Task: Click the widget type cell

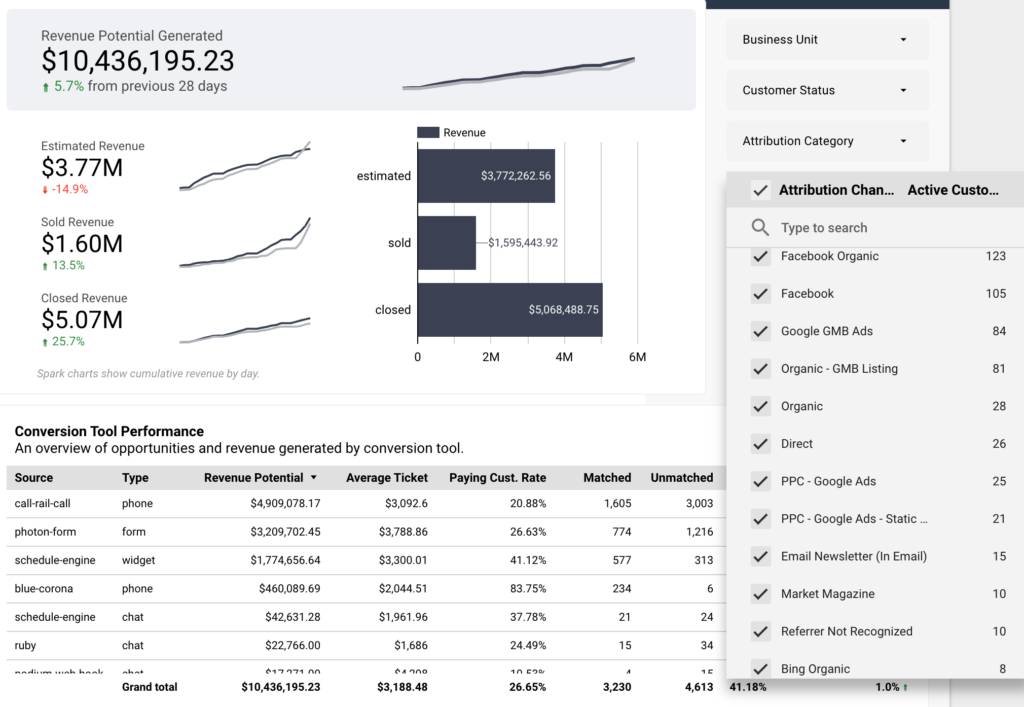Action: tap(138, 560)
